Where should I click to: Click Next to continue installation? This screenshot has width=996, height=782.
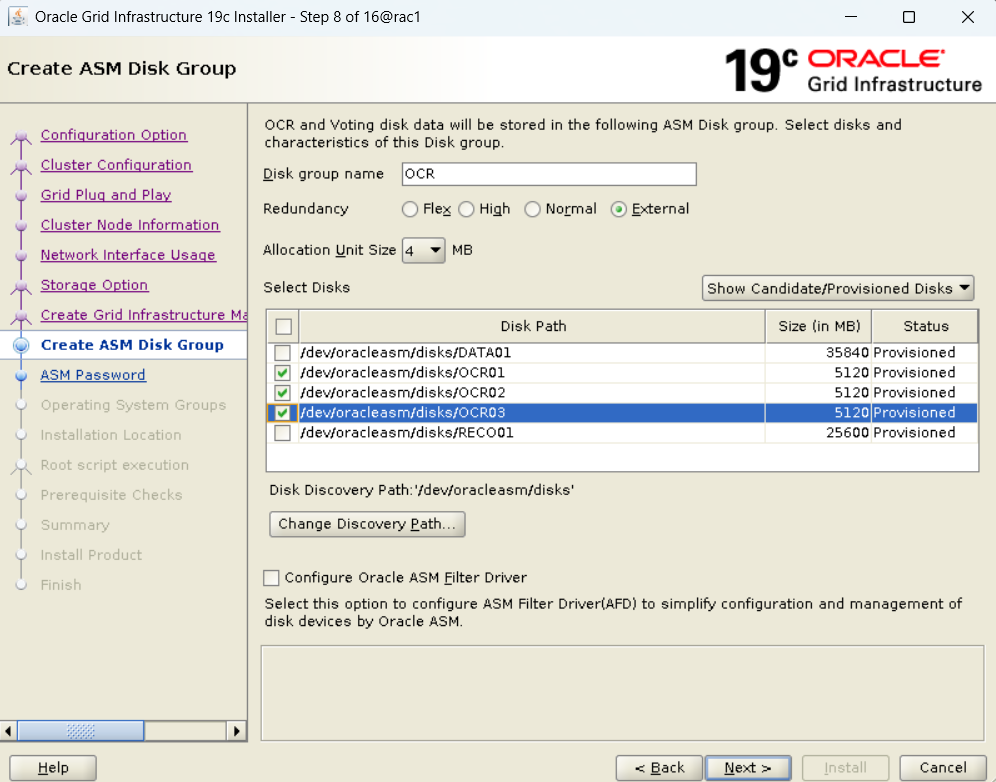(748, 768)
